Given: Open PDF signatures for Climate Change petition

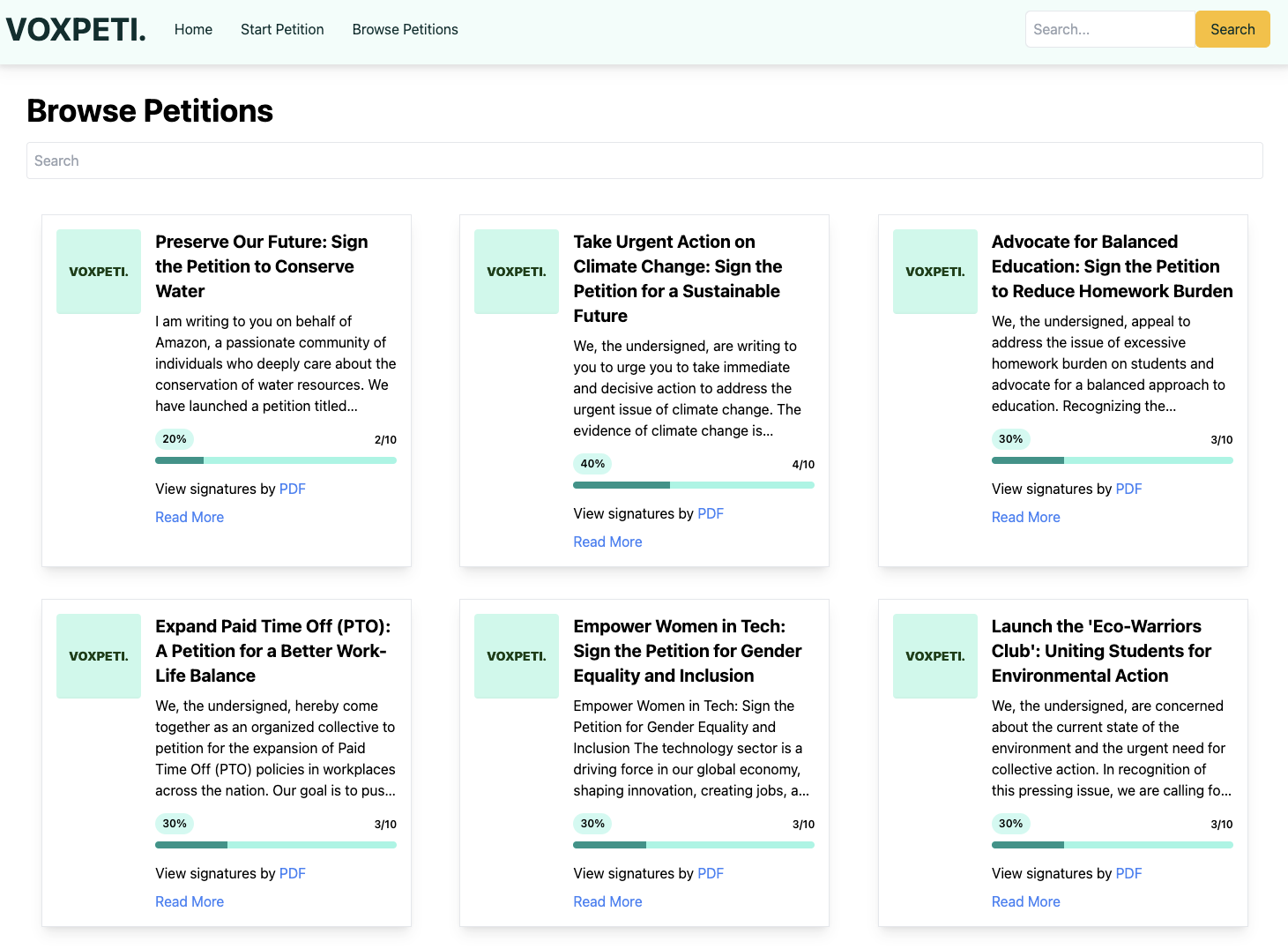Looking at the screenshot, I should tap(711, 514).
